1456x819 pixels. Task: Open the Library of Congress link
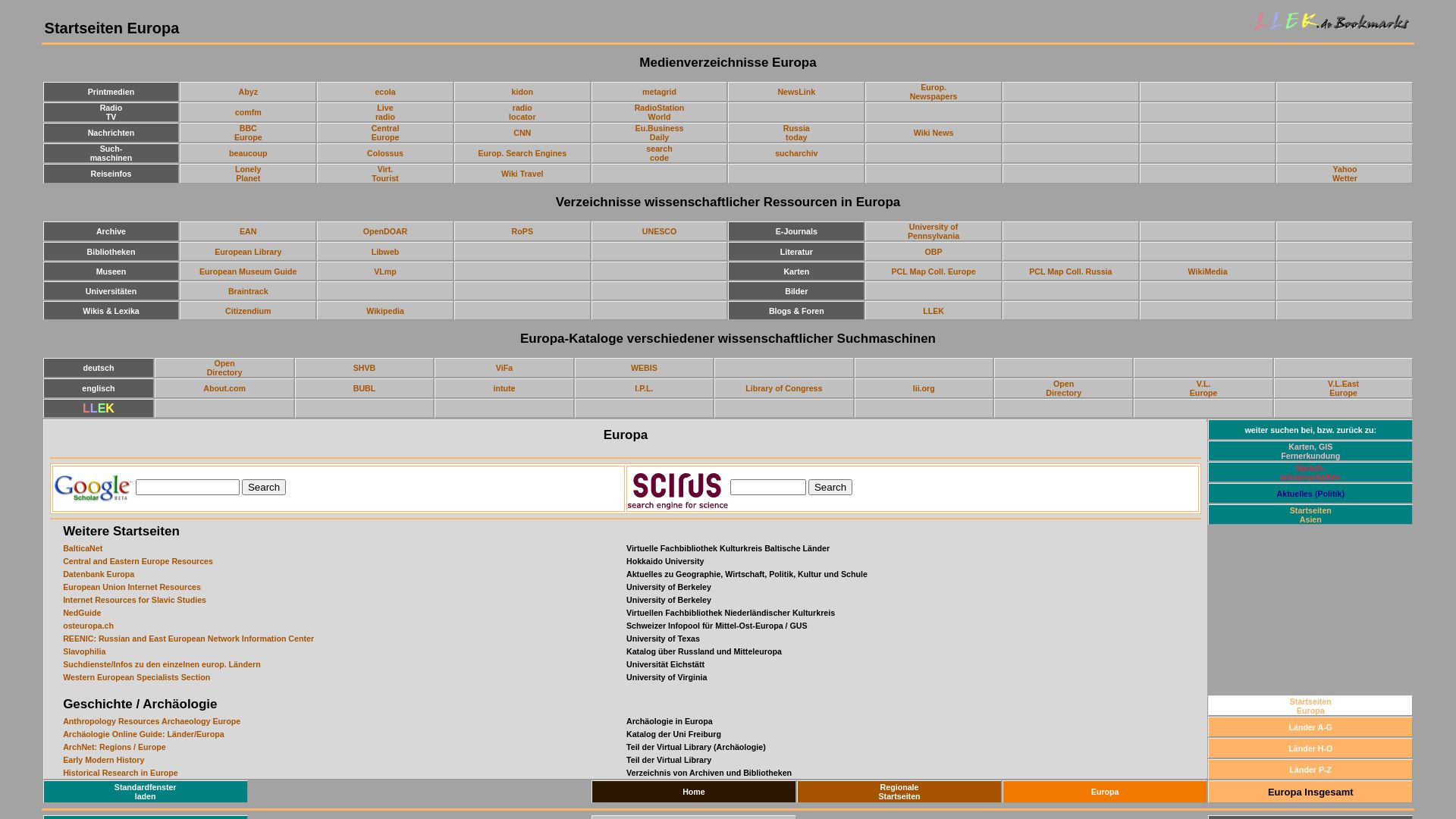tap(783, 388)
